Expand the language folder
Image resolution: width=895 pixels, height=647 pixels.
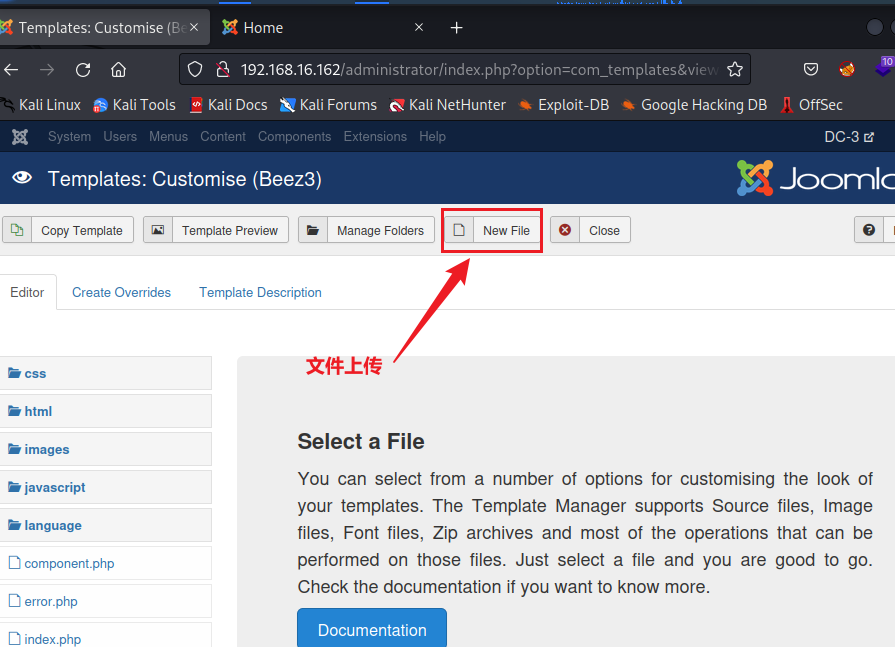[x=106, y=525]
